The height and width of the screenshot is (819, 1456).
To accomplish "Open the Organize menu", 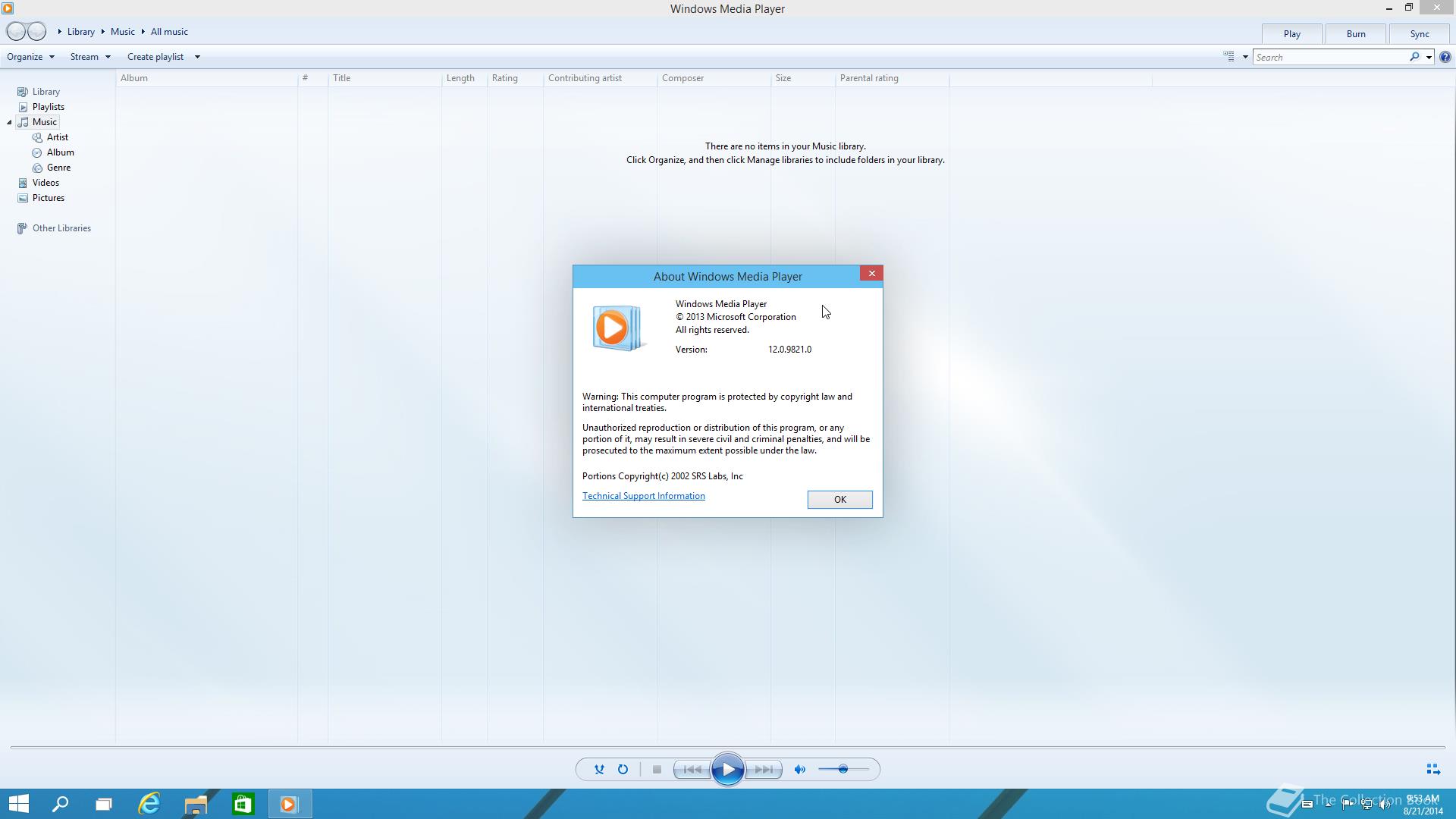I will coord(30,57).
